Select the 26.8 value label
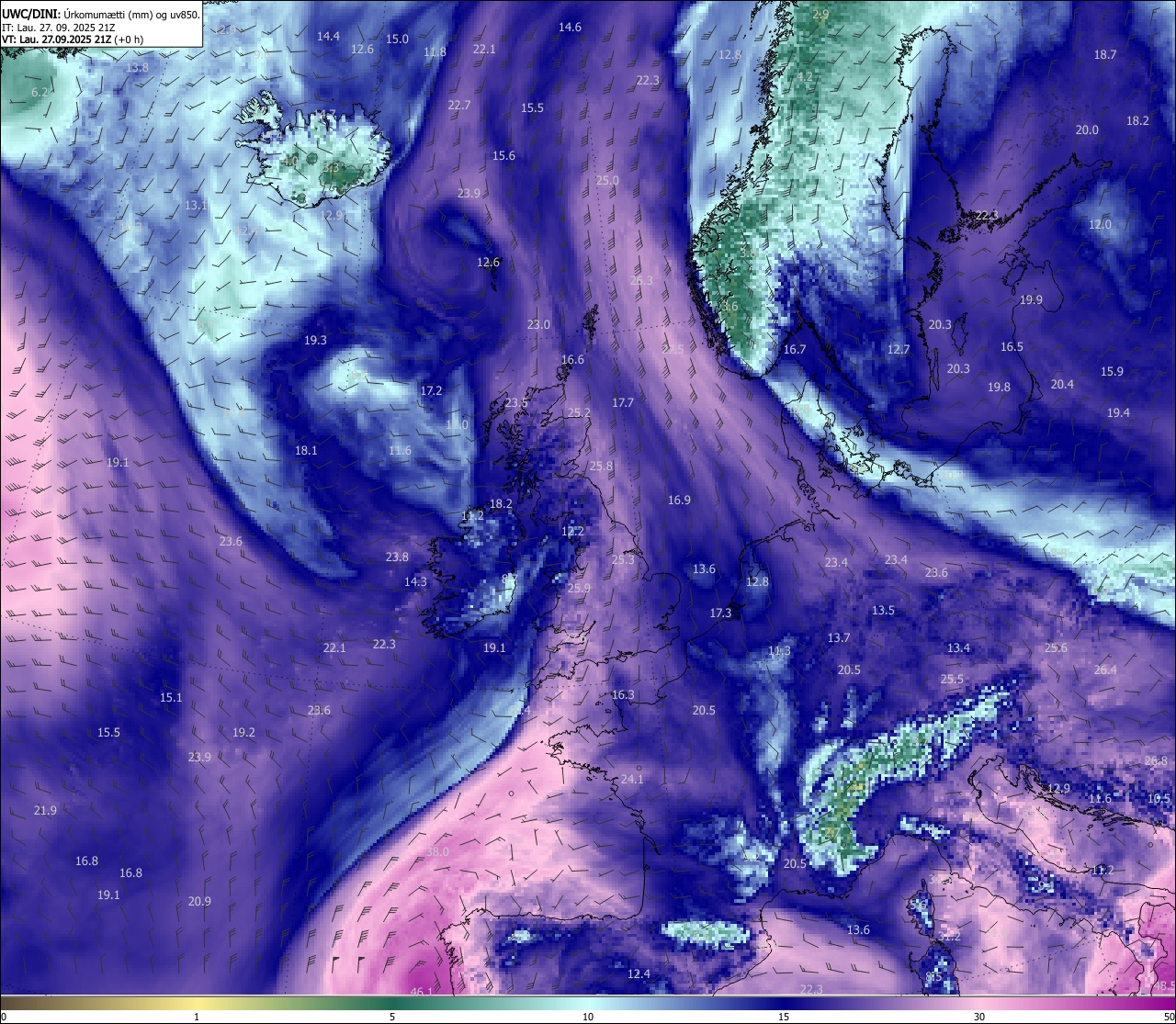 [1156, 760]
